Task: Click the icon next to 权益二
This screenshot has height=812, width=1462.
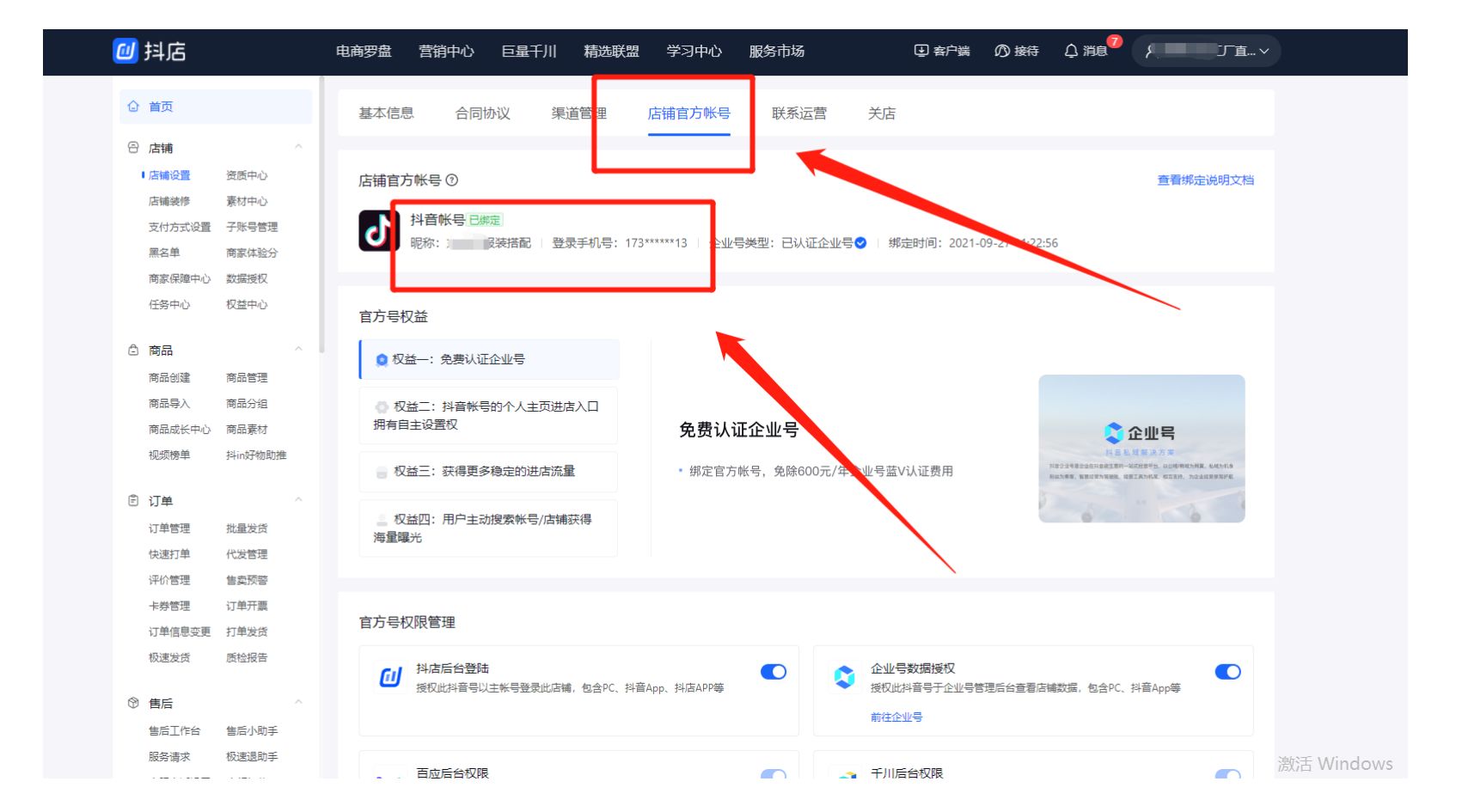Action: coord(382,407)
